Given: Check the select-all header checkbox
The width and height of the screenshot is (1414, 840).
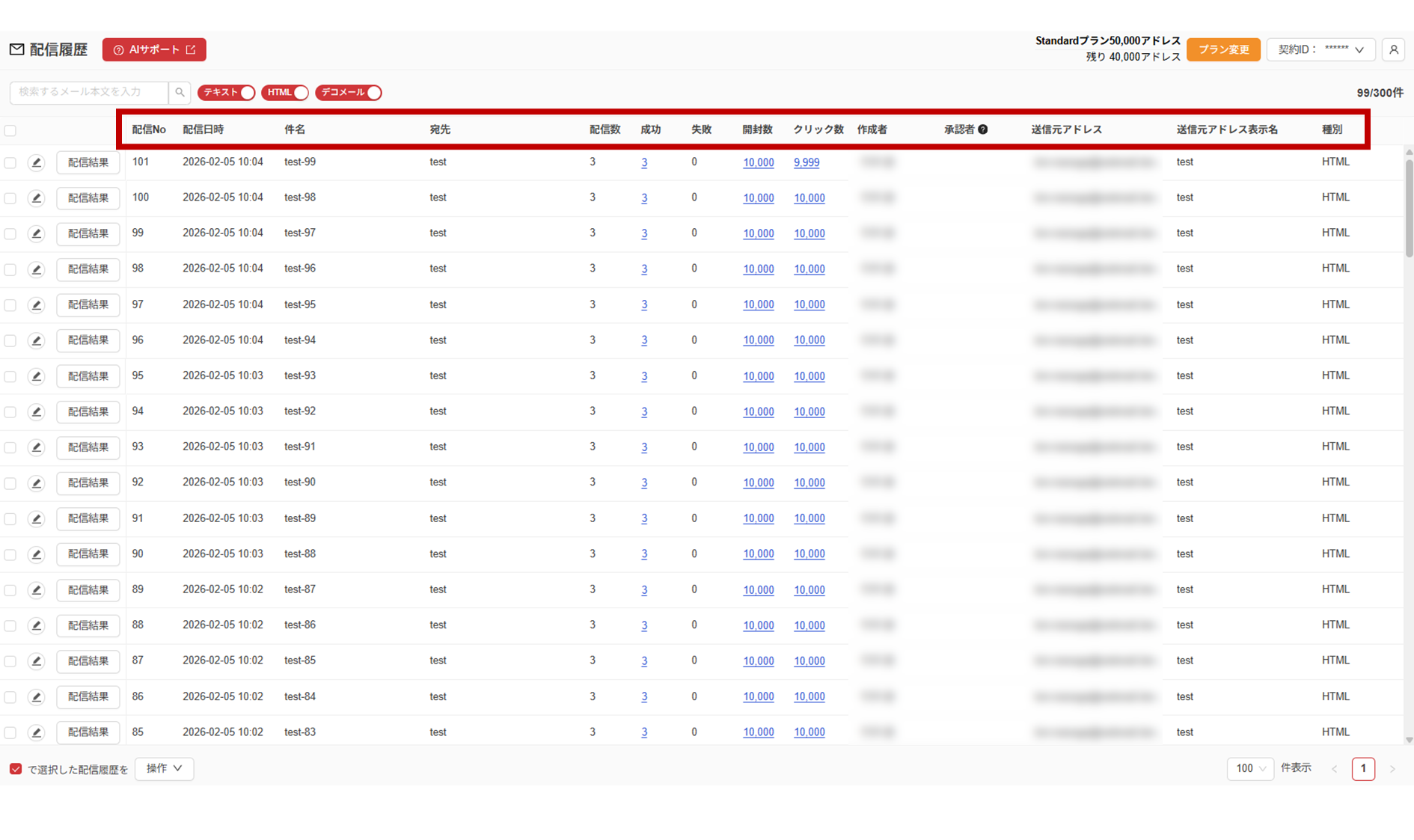Looking at the screenshot, I should coord(10,131).
